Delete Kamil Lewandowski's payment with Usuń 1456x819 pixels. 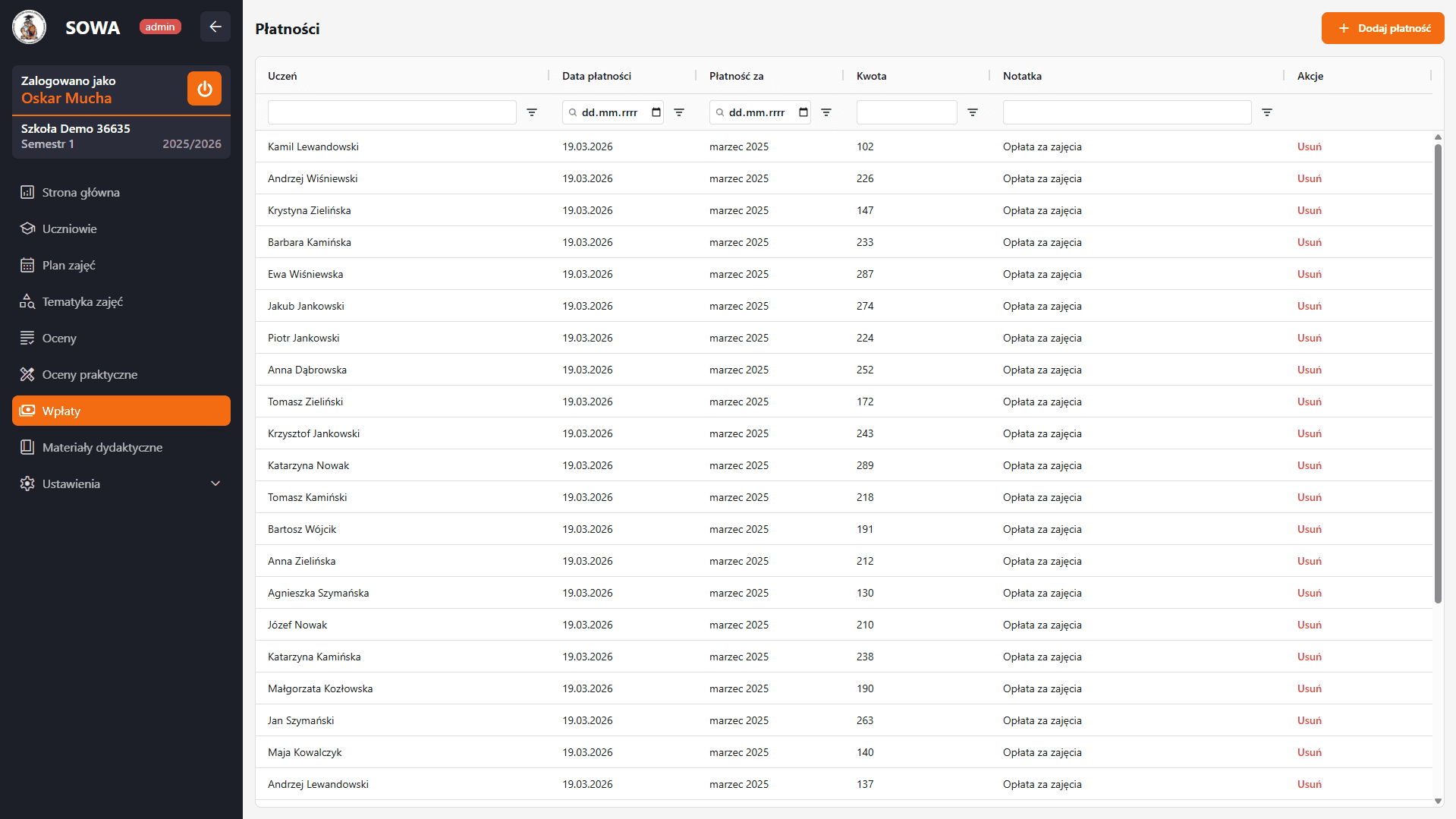[x=1309, y=146]
